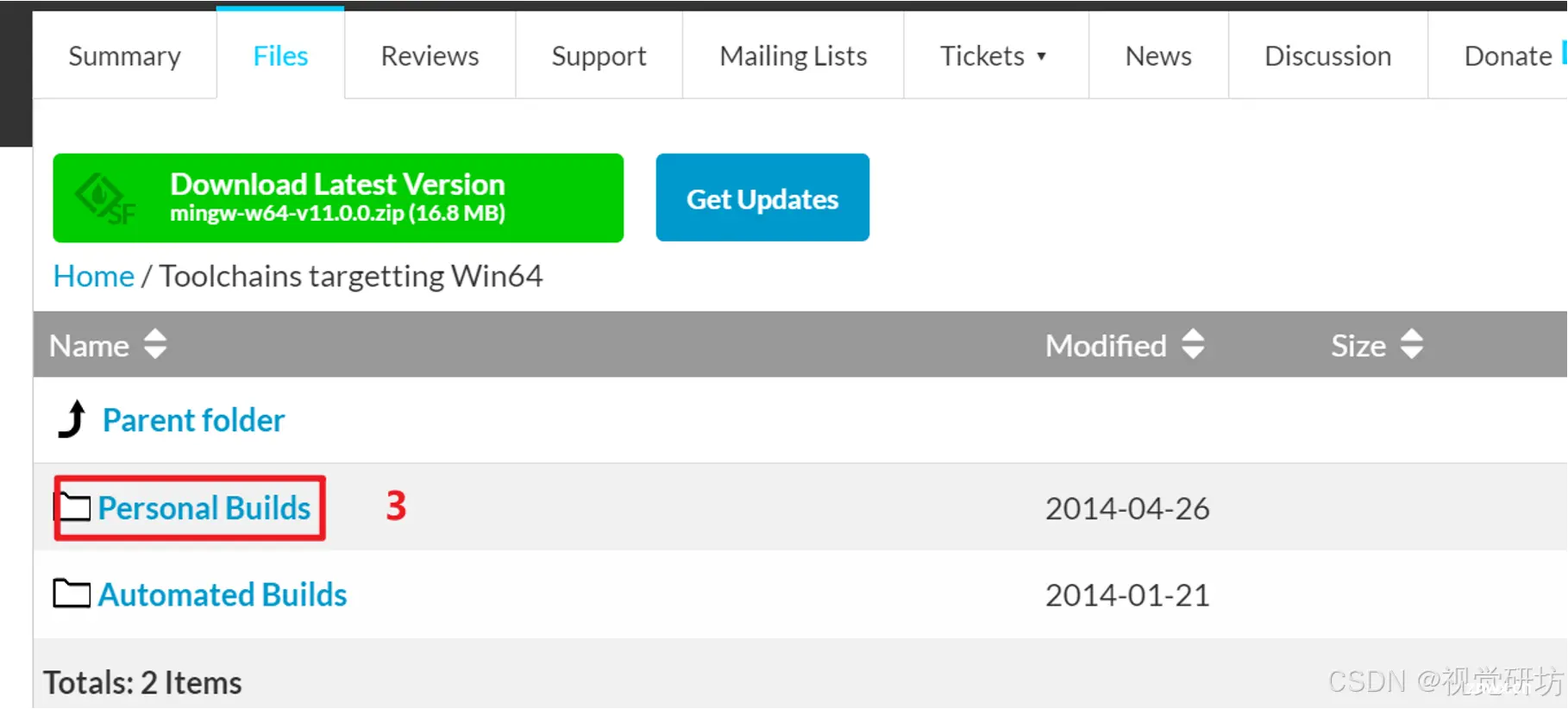This screenshot has width=1568, height=709.
Task: Click the 2014-01-21 modified date
Action: point(1127,595)
